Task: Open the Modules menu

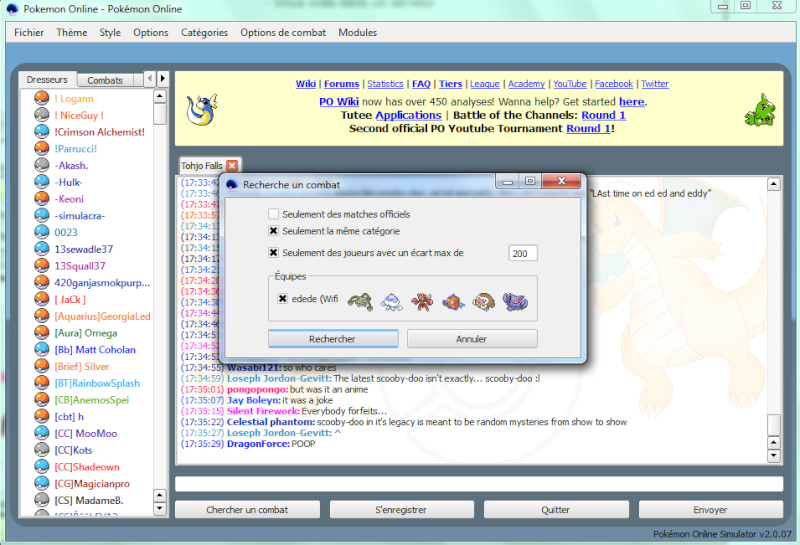Action: [x=357, y=32]
